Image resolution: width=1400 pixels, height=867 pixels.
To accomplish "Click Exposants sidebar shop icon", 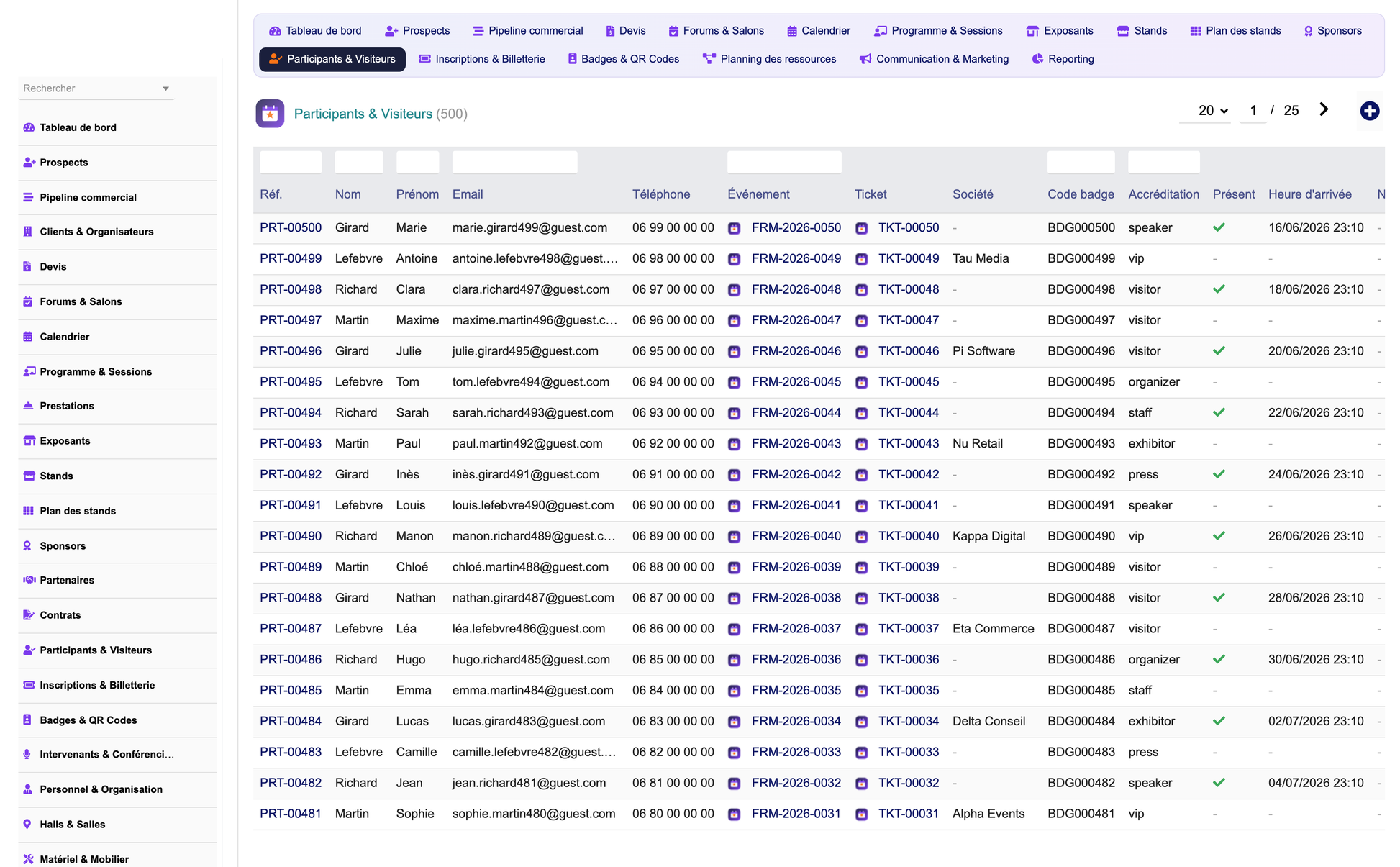I will [x=29, y=441].
